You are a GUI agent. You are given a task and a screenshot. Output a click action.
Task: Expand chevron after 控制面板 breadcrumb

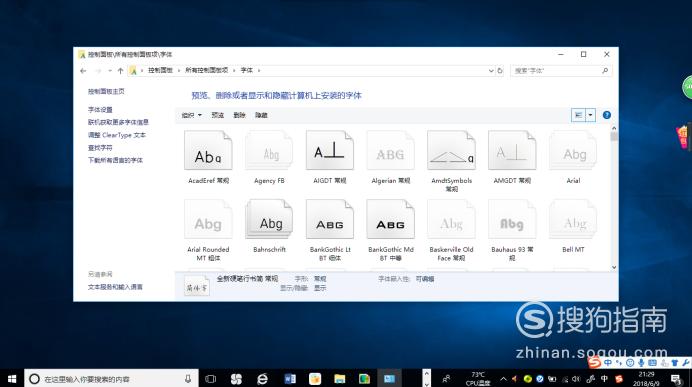[179, 70]
